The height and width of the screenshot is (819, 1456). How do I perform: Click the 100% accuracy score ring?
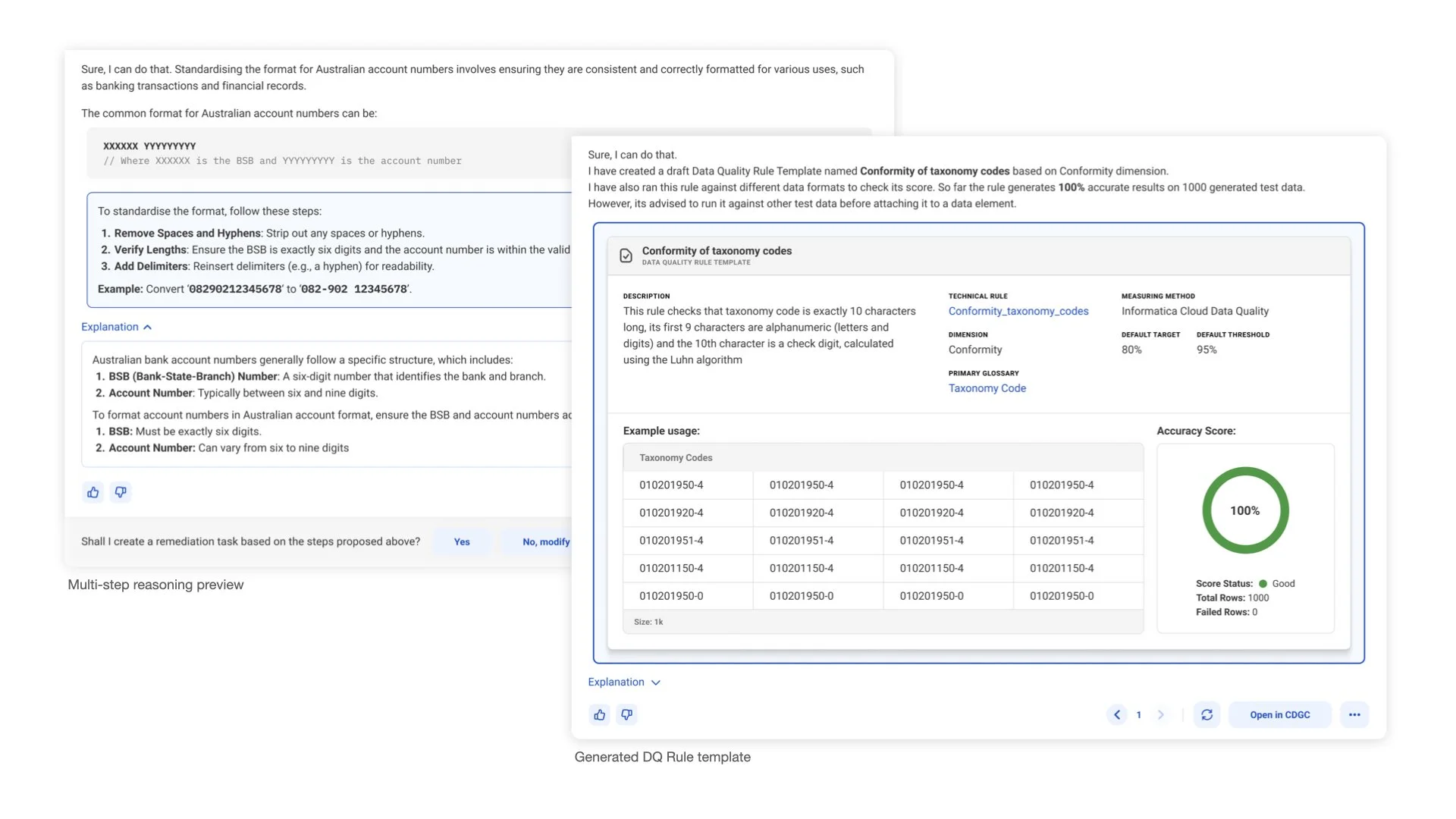[1244, 510]
